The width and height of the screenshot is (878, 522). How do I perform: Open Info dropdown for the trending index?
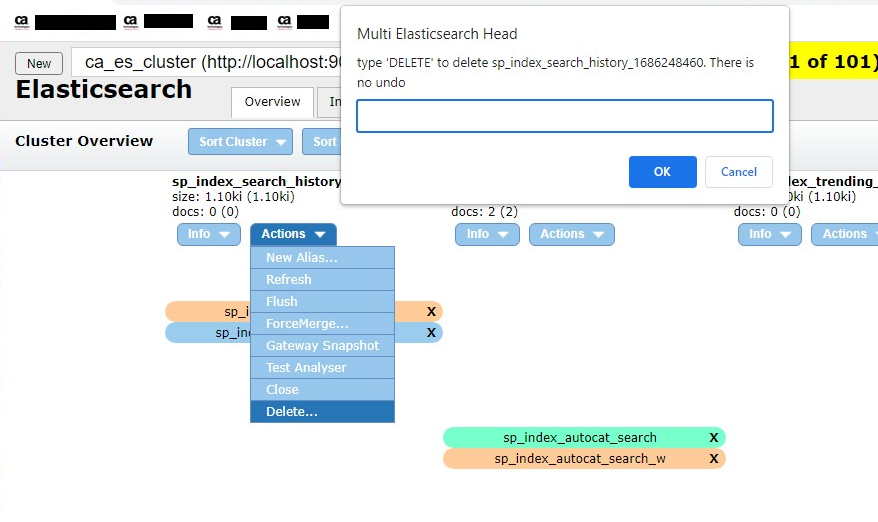tap(770, 234)
